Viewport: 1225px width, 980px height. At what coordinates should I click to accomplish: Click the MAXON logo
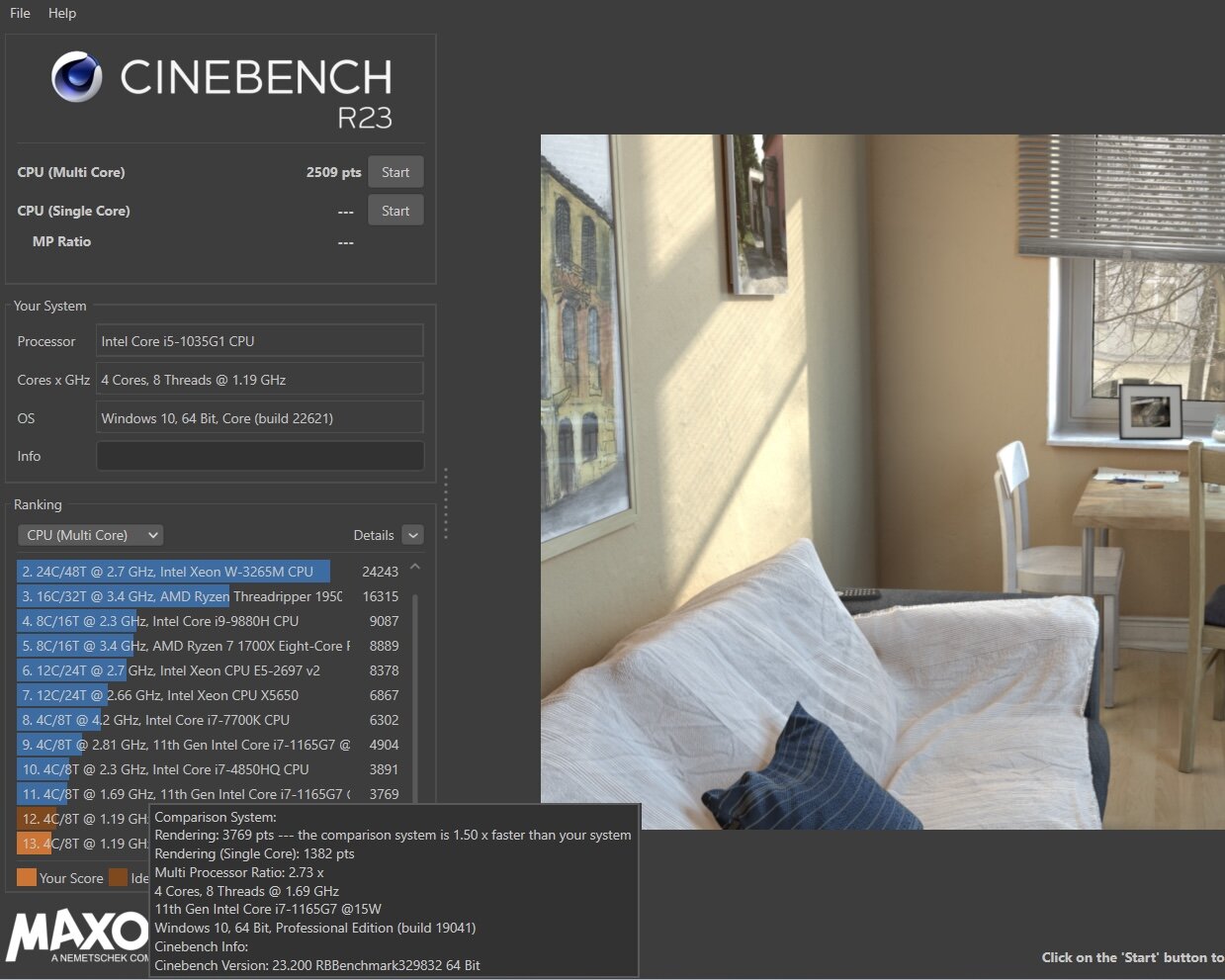77,936
